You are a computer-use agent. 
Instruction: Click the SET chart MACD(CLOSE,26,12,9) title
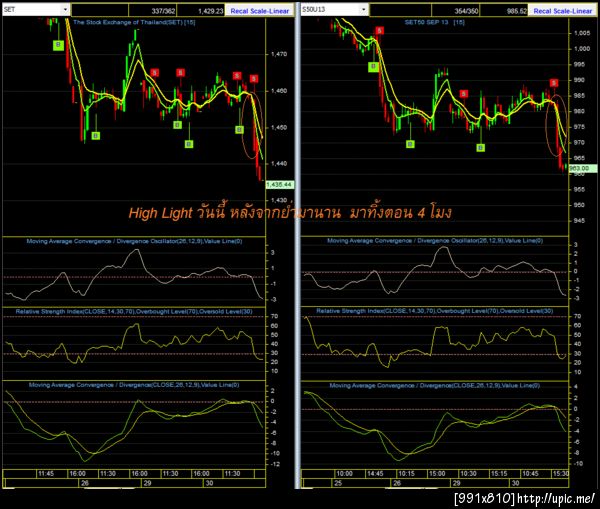pos(134,385)
